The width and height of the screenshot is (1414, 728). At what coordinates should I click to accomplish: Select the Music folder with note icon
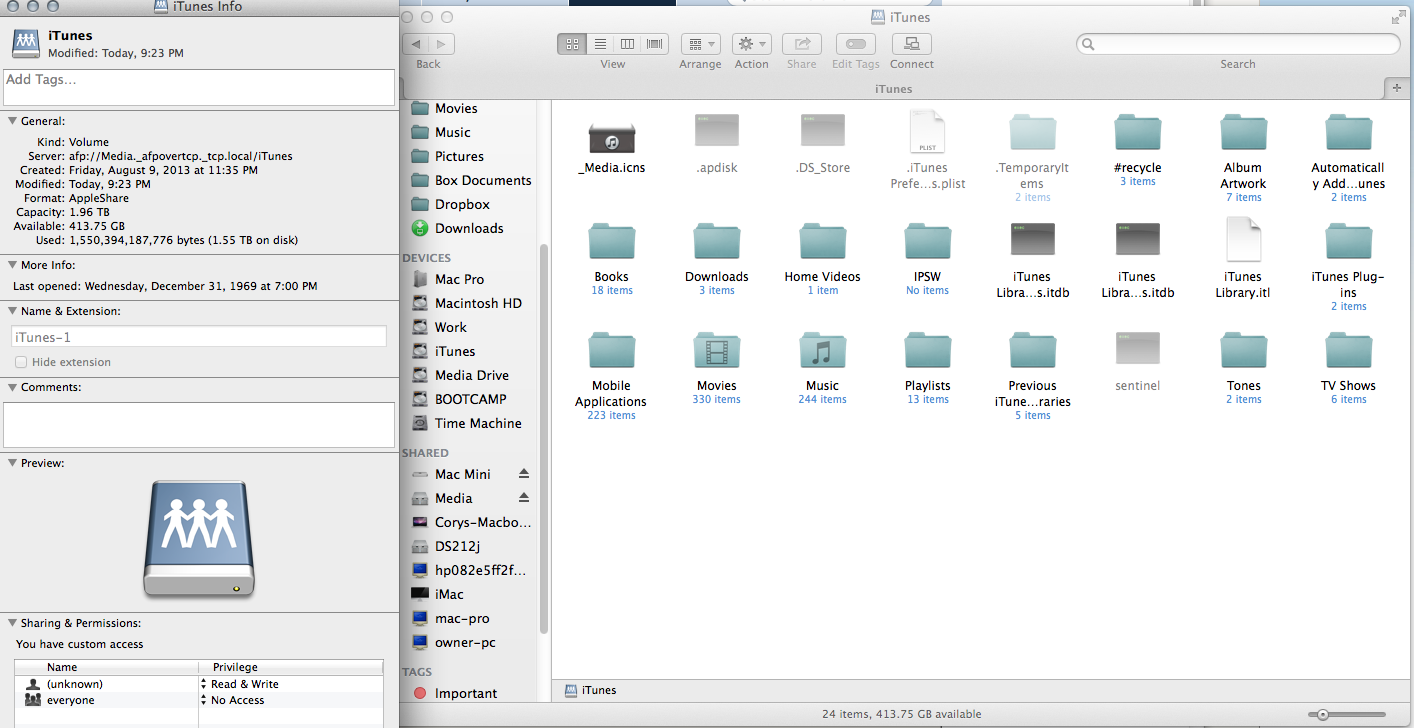pyautogui.click(x=822, y=352)
